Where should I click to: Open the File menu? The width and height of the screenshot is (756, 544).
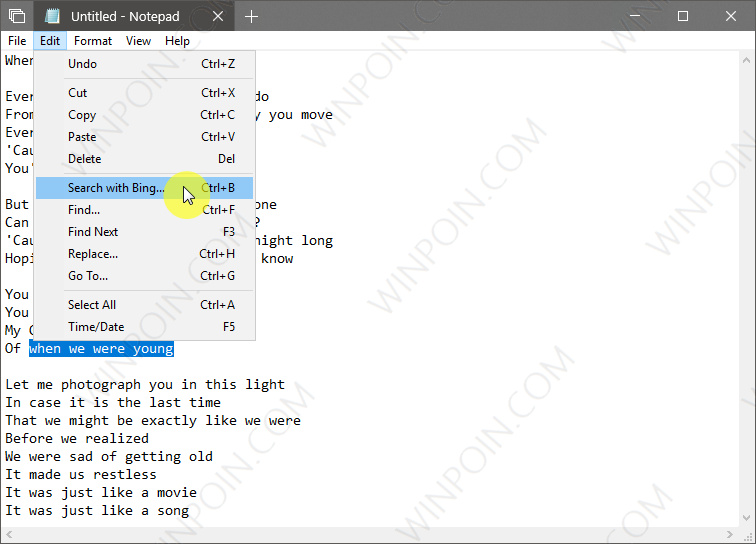pos(17,41)
